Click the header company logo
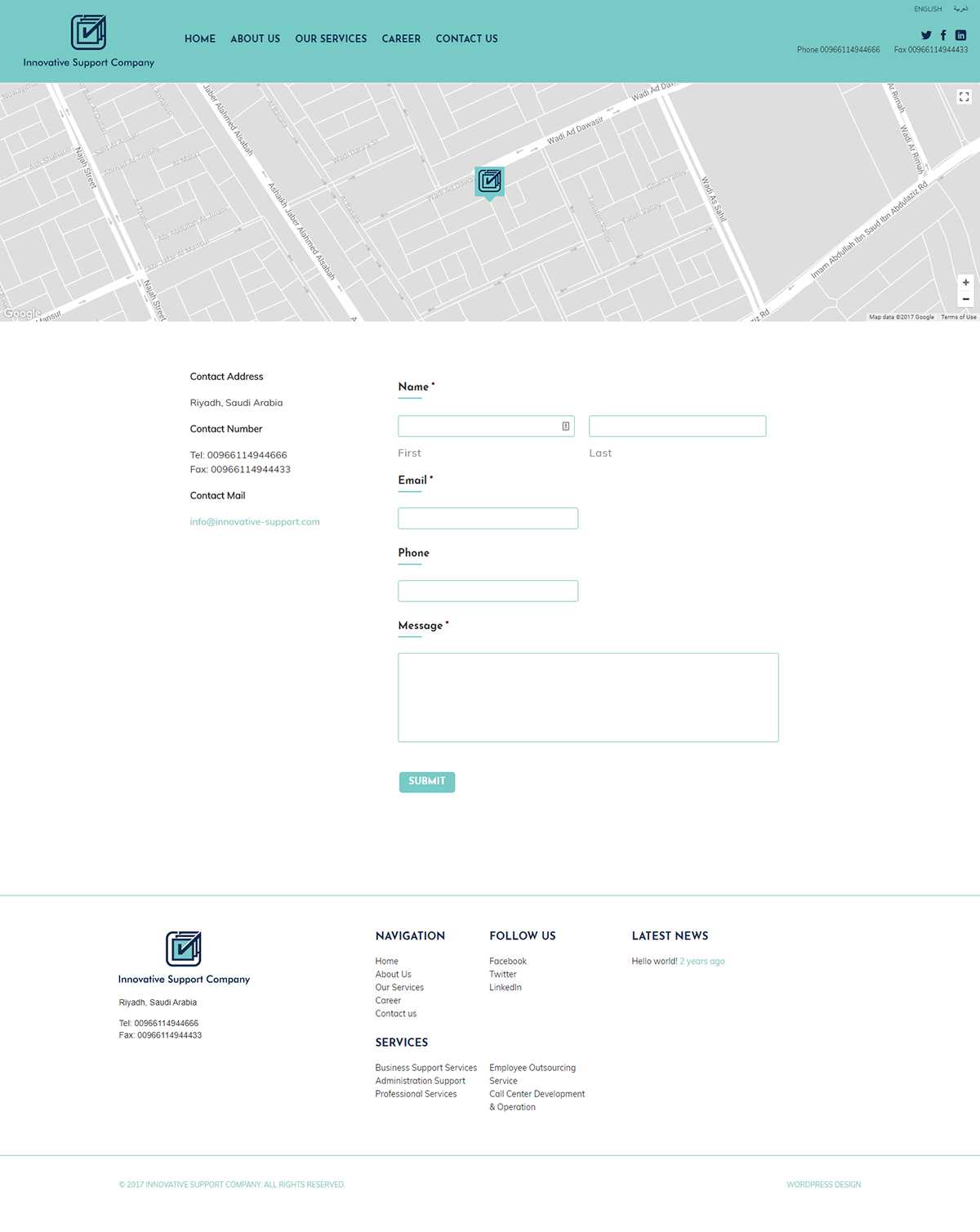 click(88, 41)
